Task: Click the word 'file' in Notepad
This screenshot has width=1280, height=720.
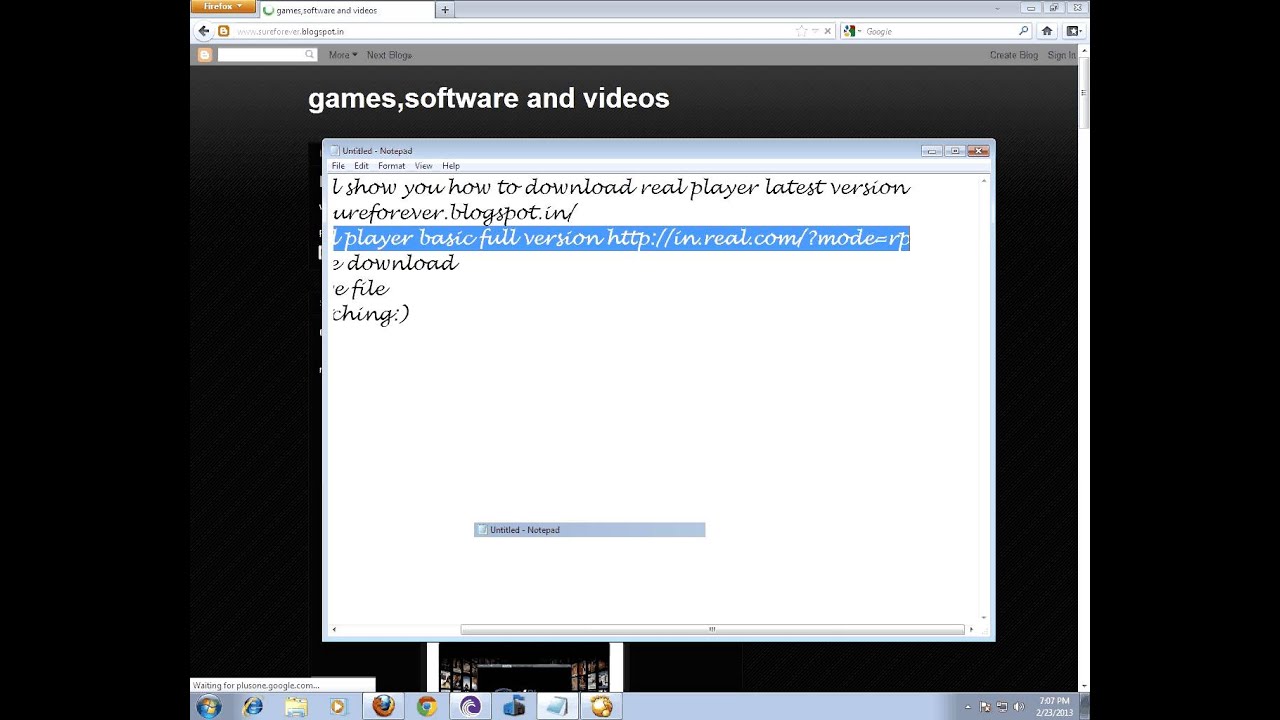Action: (x=370, y=289)
